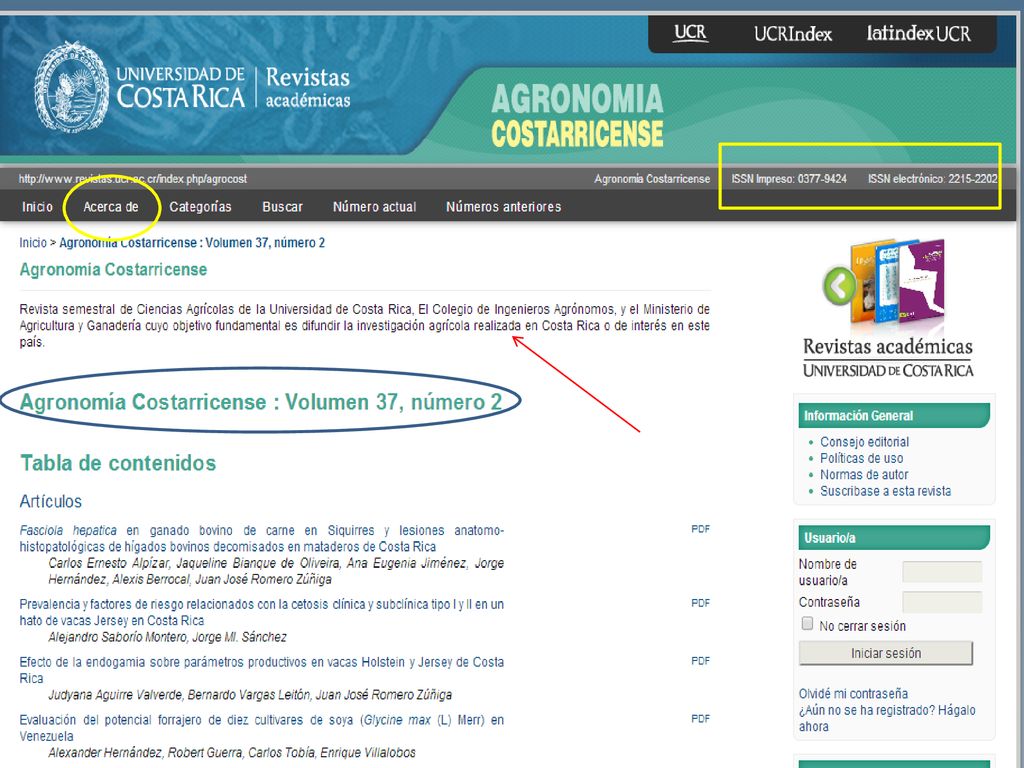This screenshot has width=1024, height=768.
Task: Click the Artículos section heading
Action: pos(51,502)
